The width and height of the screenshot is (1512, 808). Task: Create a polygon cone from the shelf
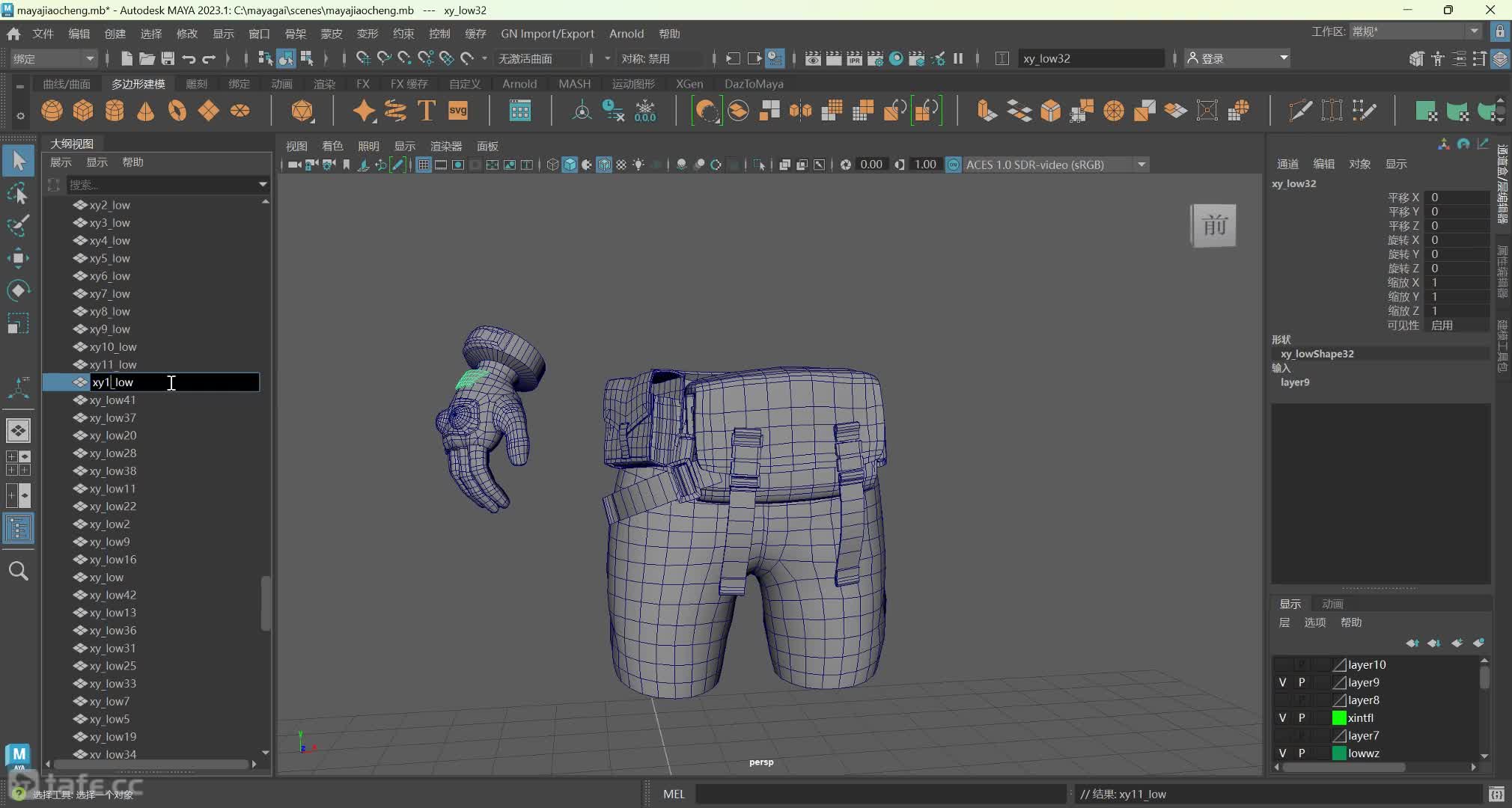point(146,111)
